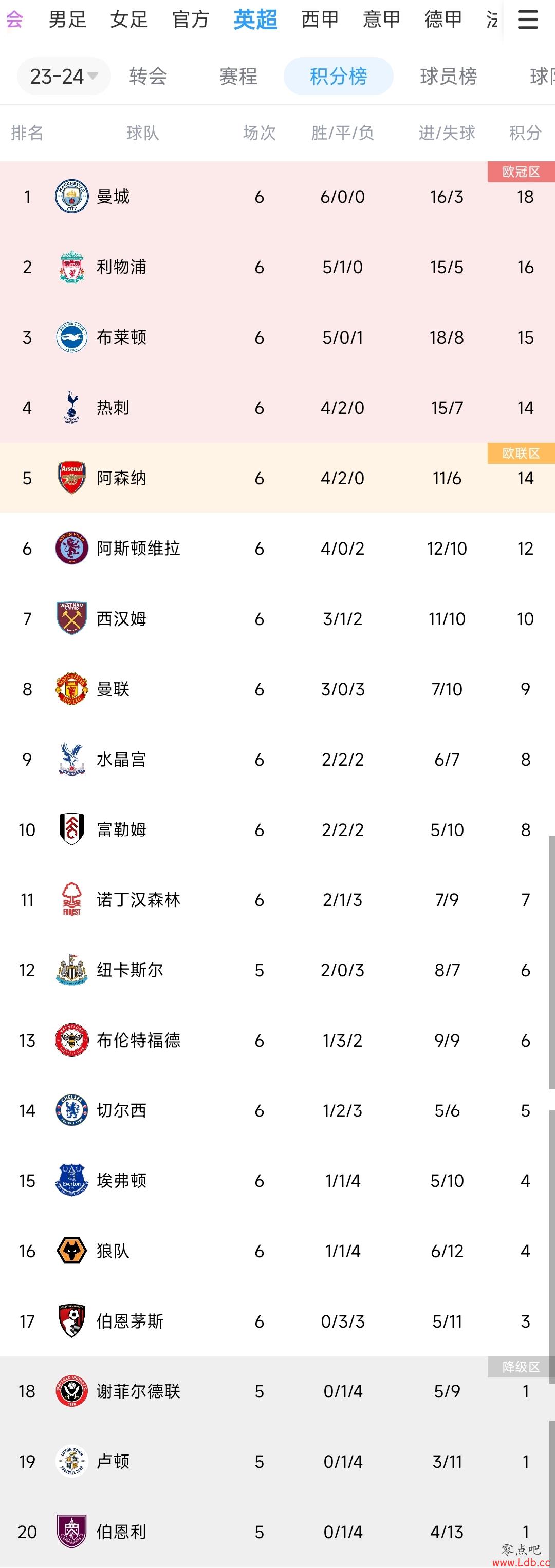The image size is (555, 1568).
Task: Tap the Liverpool club badge
Action: (71, 267)
